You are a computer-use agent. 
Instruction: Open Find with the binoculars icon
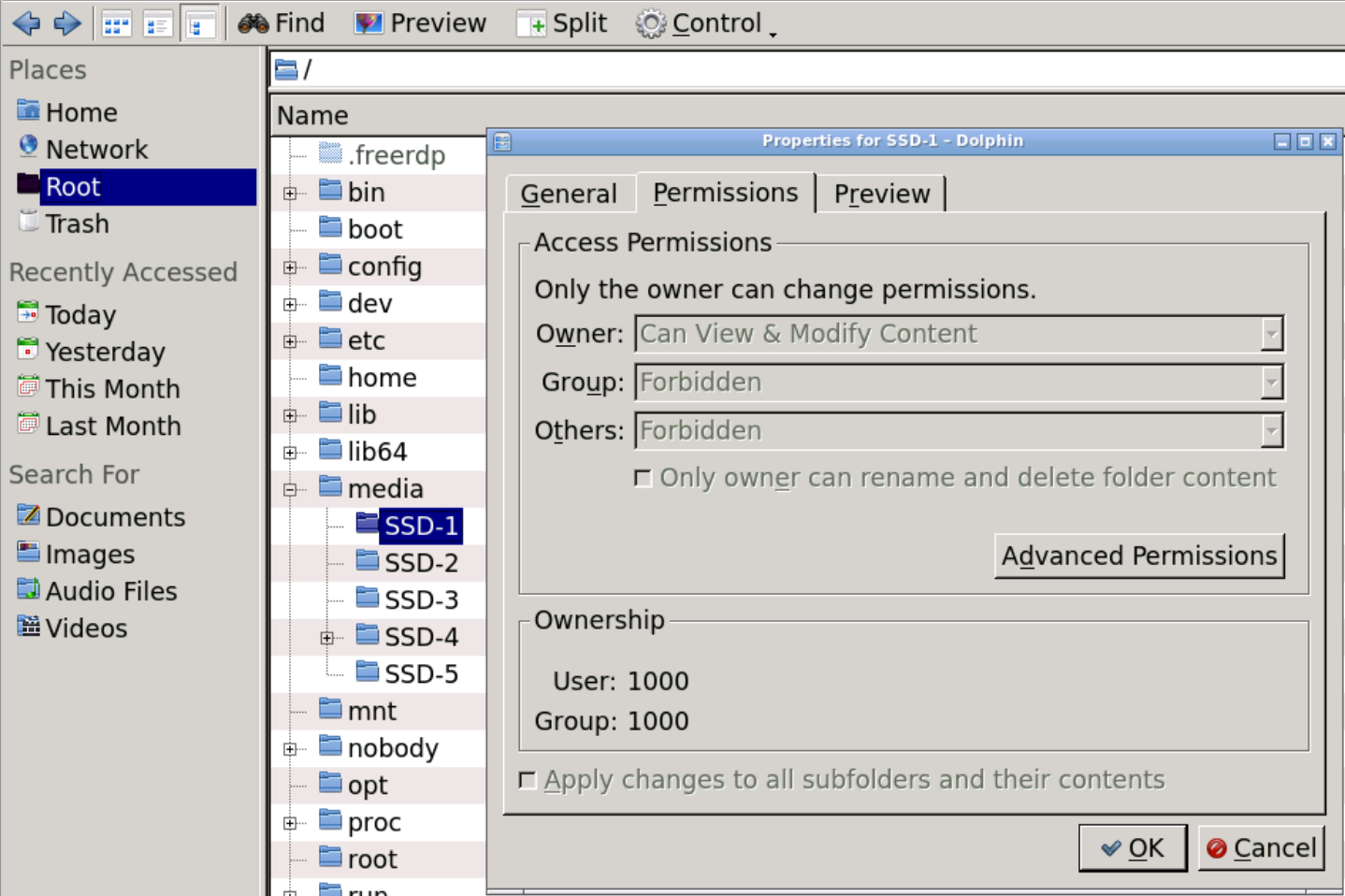click(x=281, y=23)
